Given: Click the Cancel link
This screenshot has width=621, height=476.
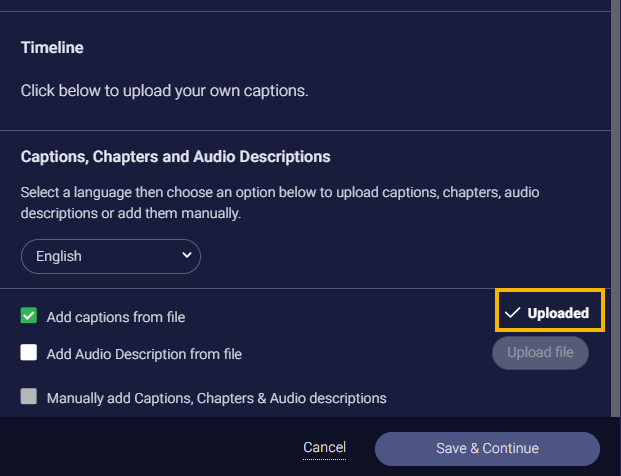Looking at the screenshot, I should click(324, 448).
